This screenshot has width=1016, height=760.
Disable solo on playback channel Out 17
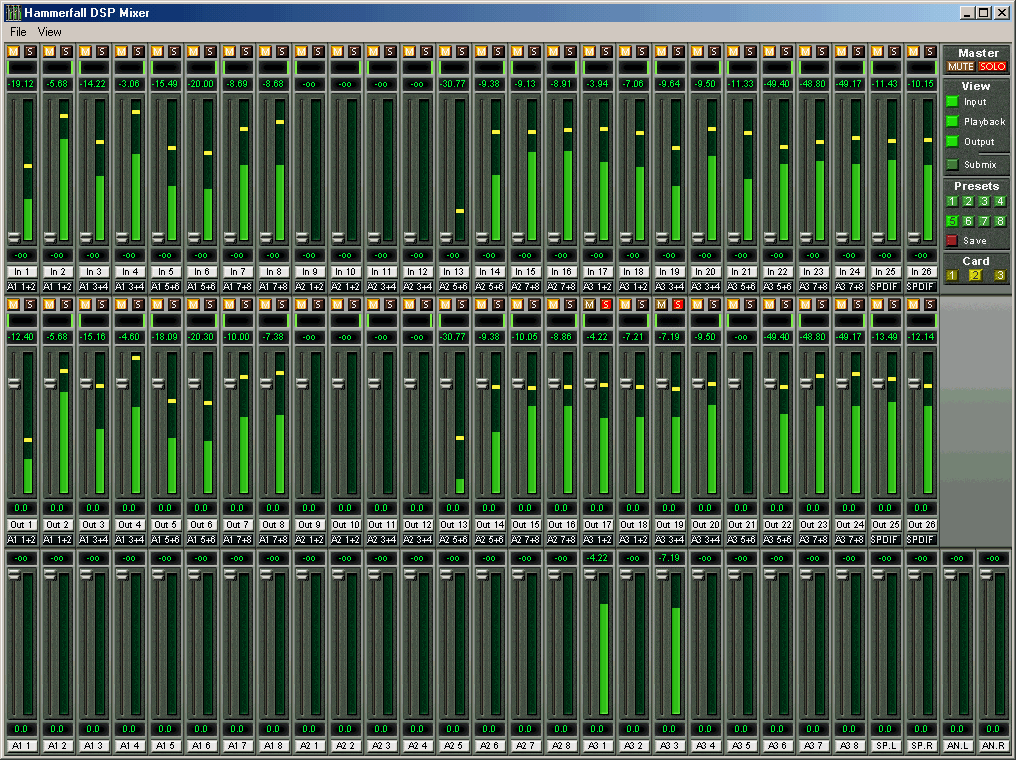[x=606, y=304]
